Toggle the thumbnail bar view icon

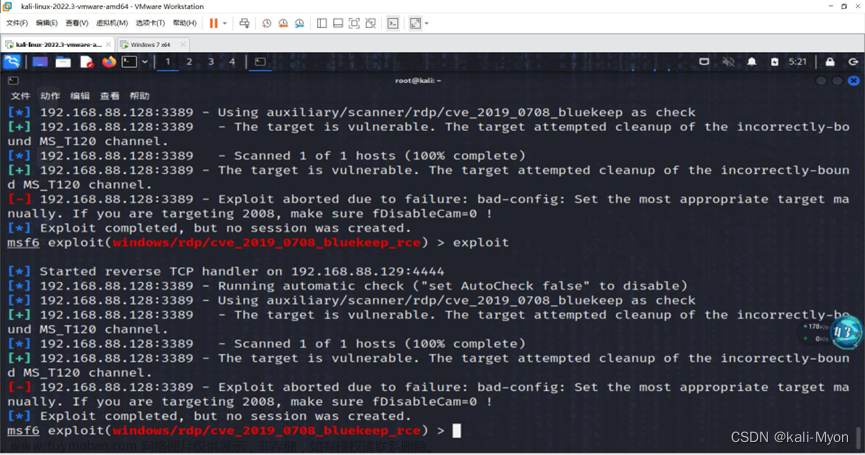338,23
